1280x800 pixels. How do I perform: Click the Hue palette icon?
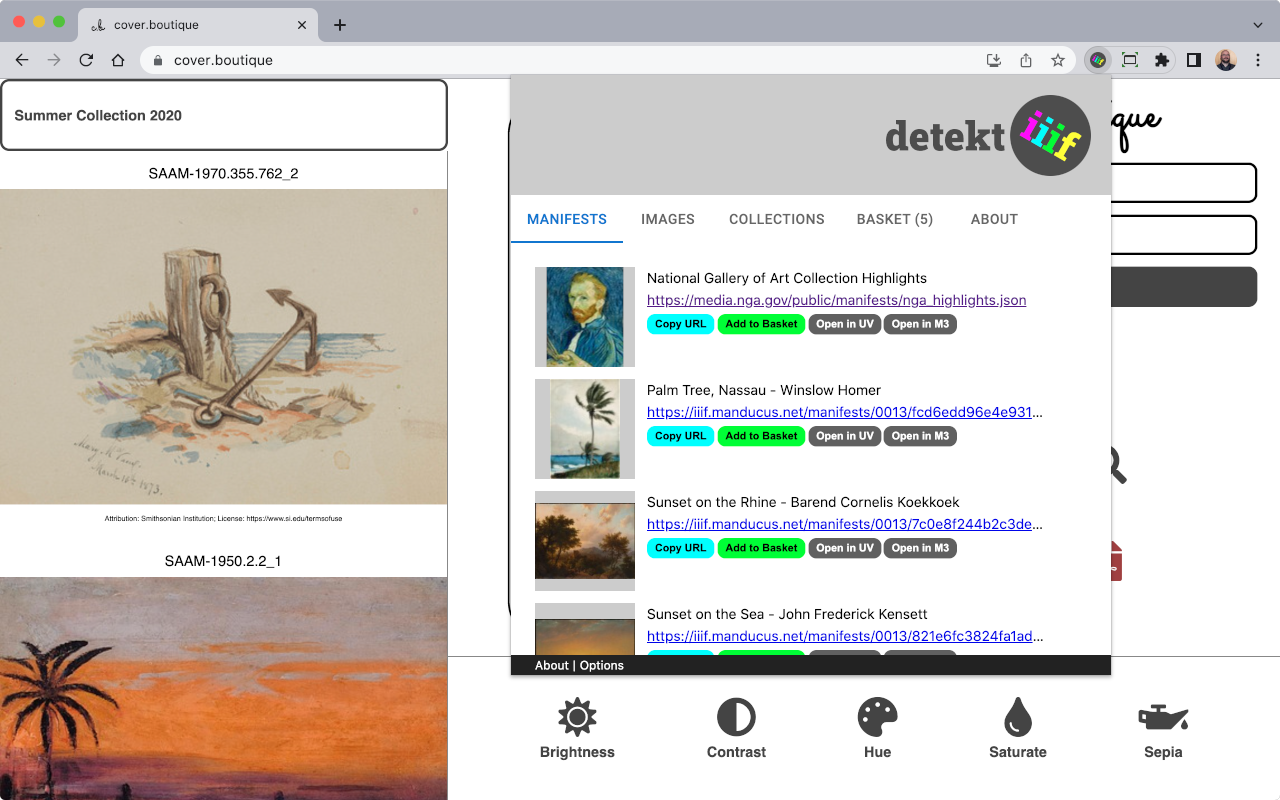[x=876, y=716]
